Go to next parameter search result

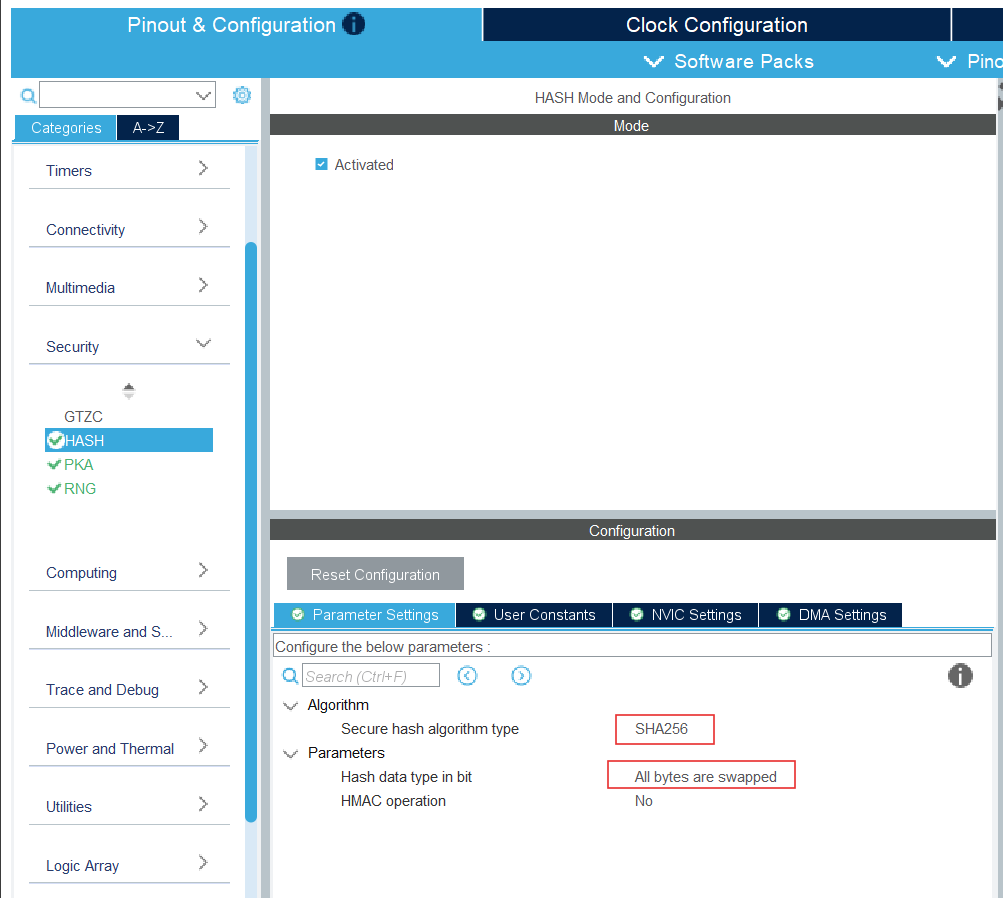tap(521, 675)
